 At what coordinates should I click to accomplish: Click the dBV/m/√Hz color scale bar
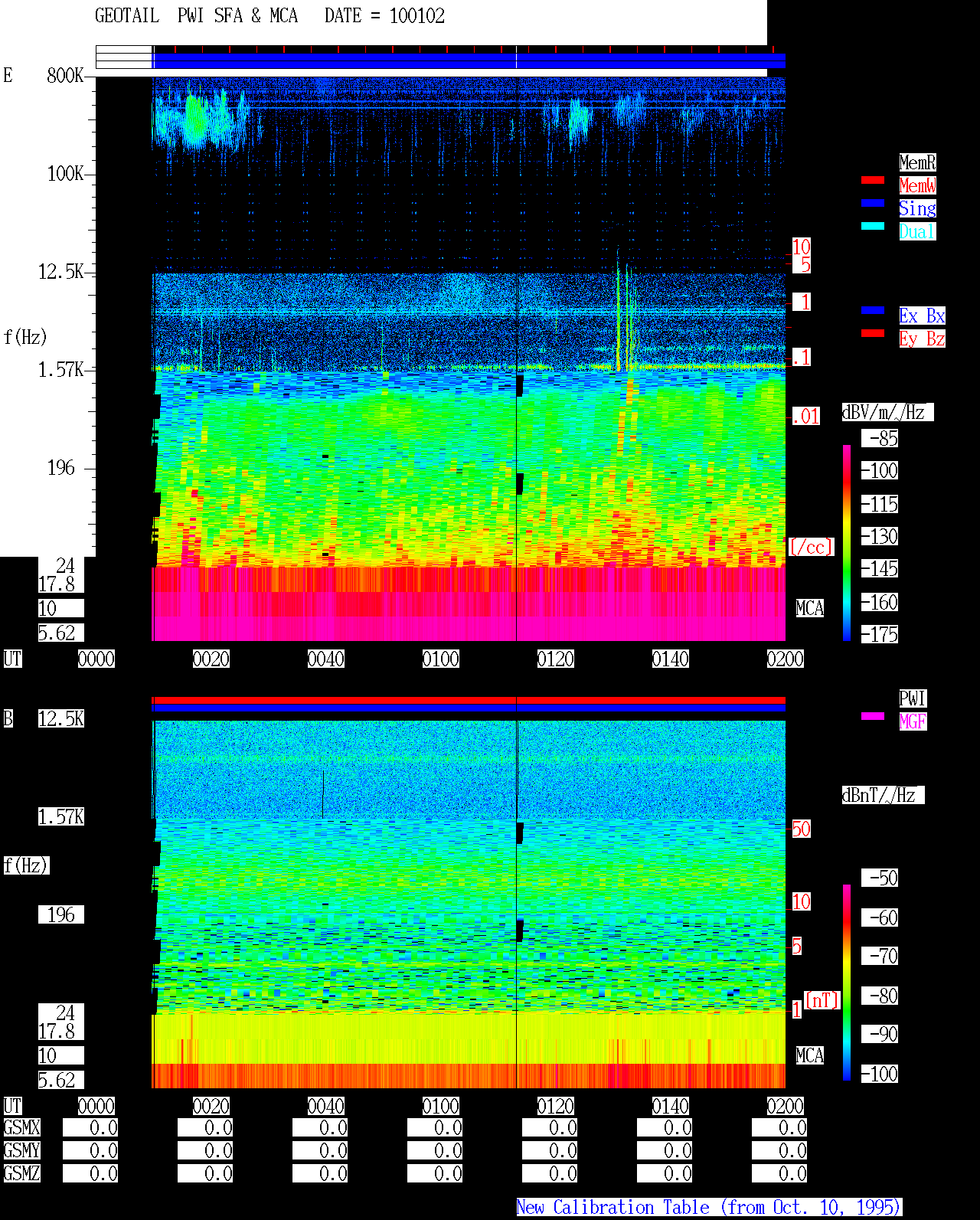click(x=847, y=542)
